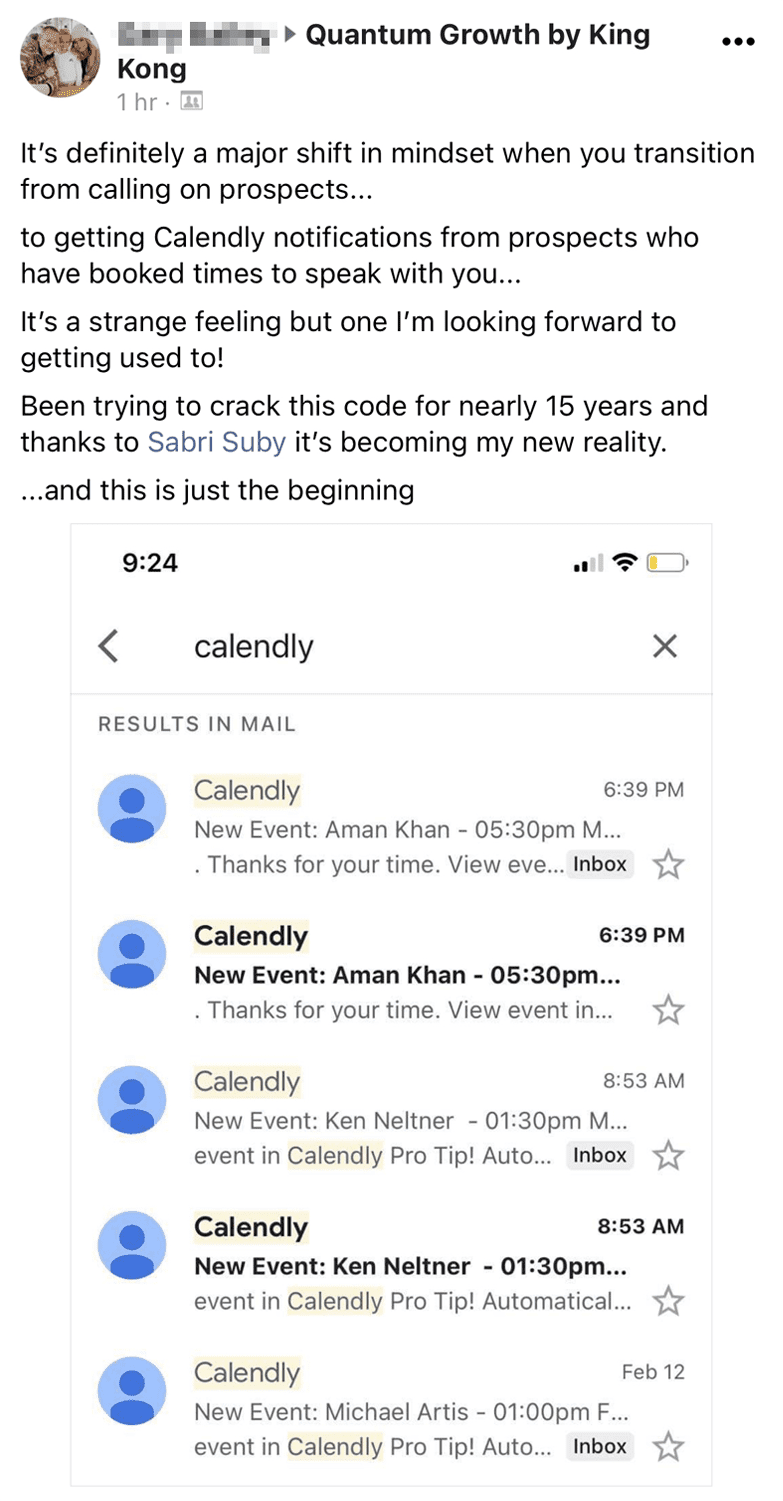Open the unread Ken Neltner 01:30pm email
This screenshot has height=1501, width=783.
coord(392,1264)
